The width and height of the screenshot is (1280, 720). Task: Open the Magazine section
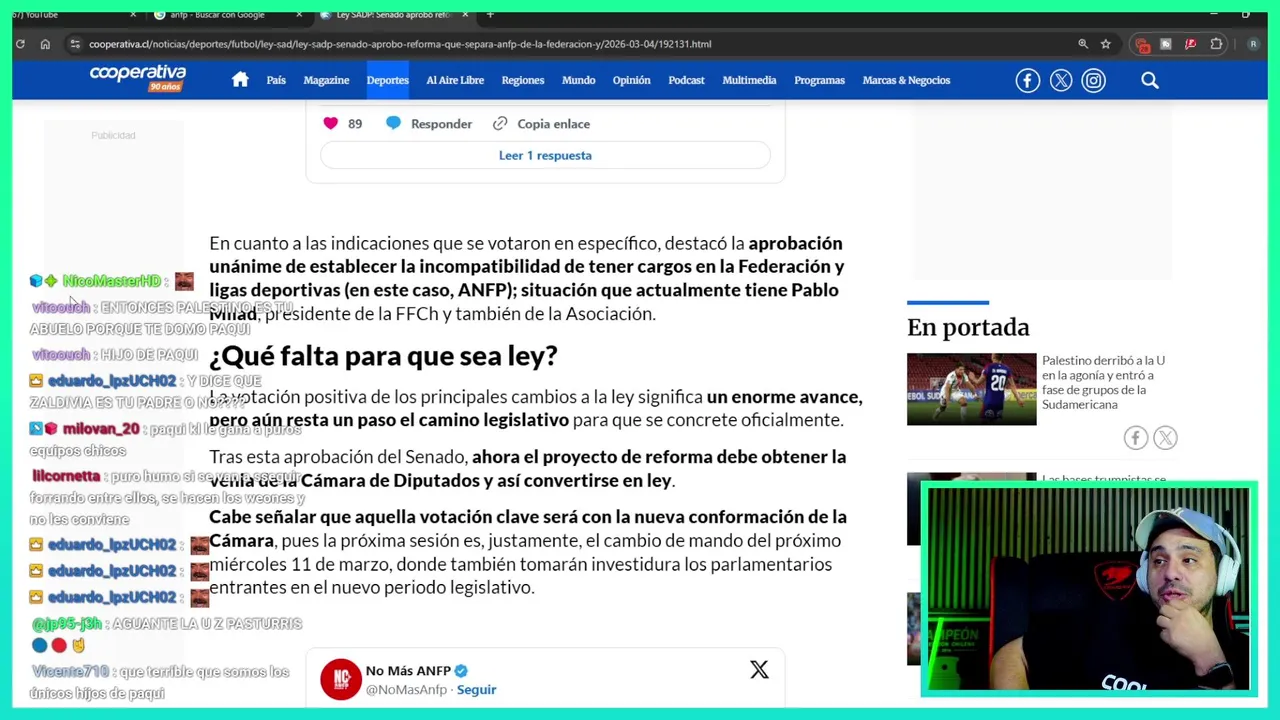coord(326,80)
